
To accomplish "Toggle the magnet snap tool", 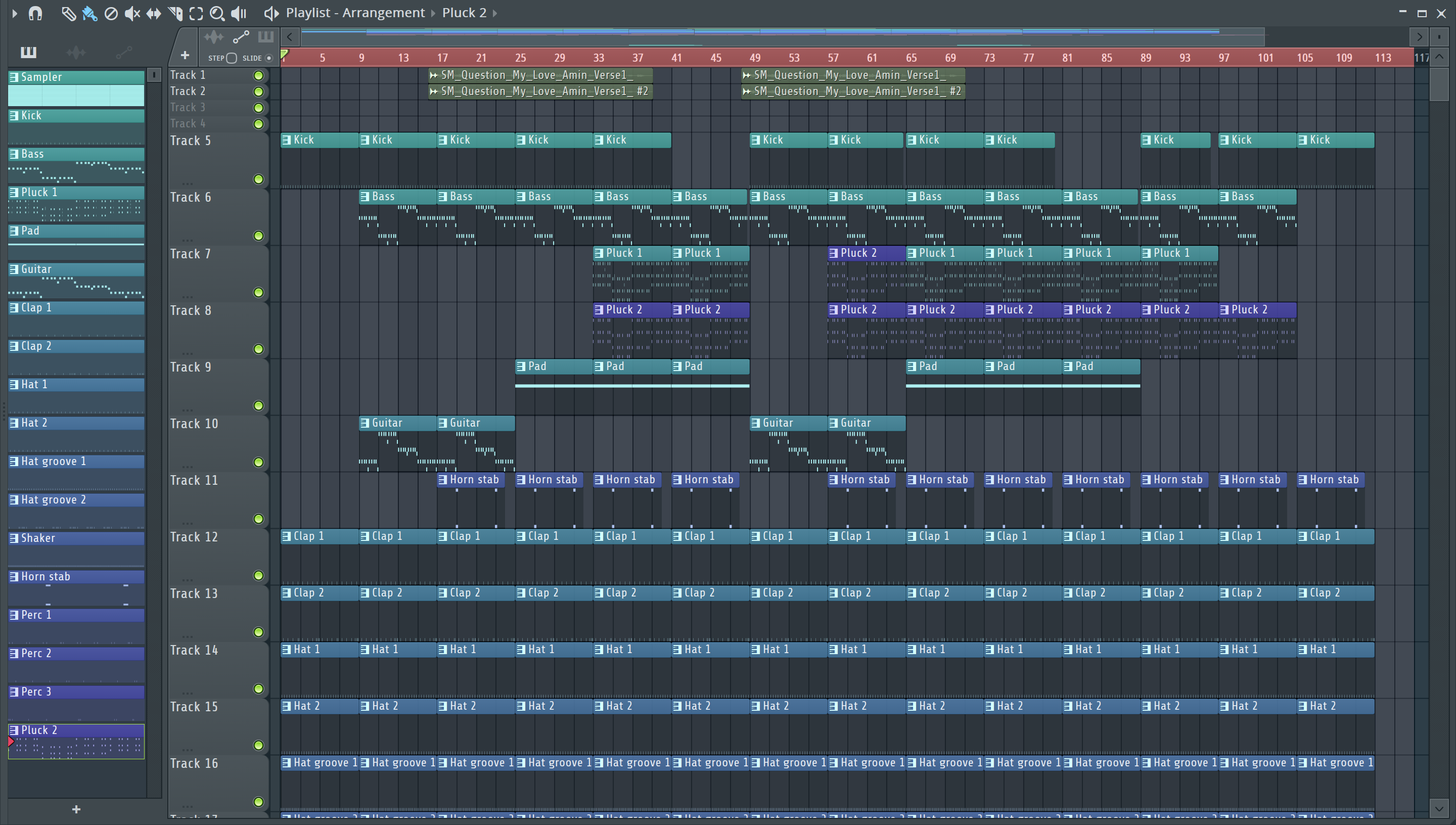I will pyautogui.click(x=35, y=13).
